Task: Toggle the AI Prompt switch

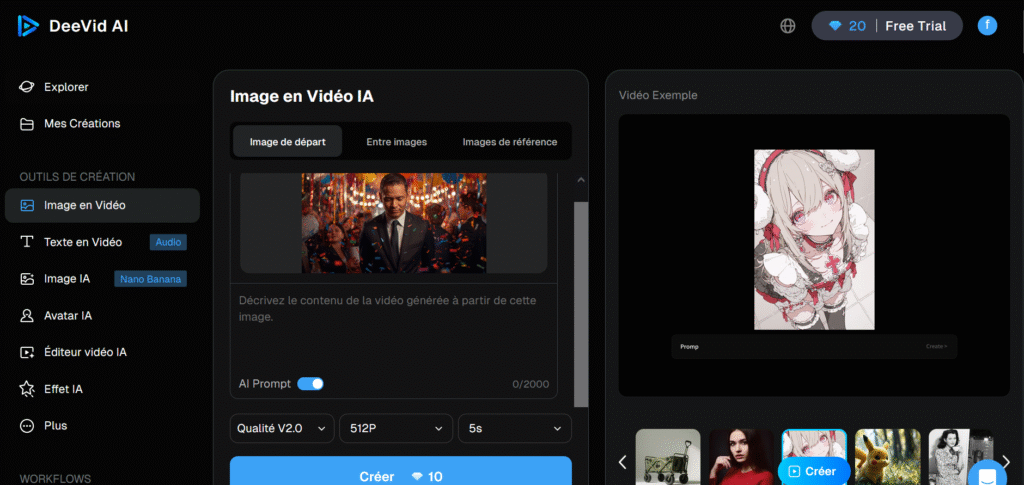Action: click(x=310, y=384)
